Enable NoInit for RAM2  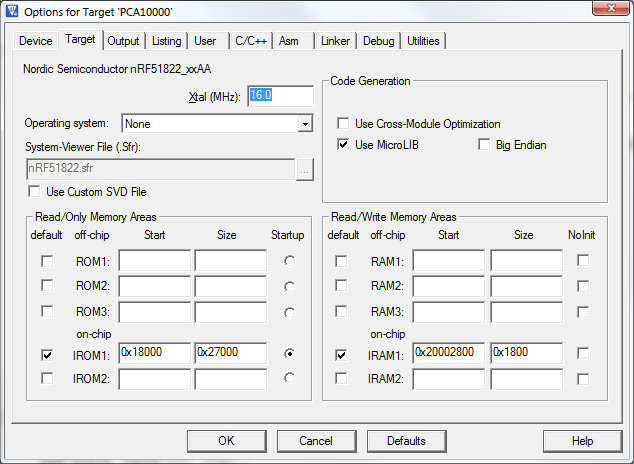[583, 286]
